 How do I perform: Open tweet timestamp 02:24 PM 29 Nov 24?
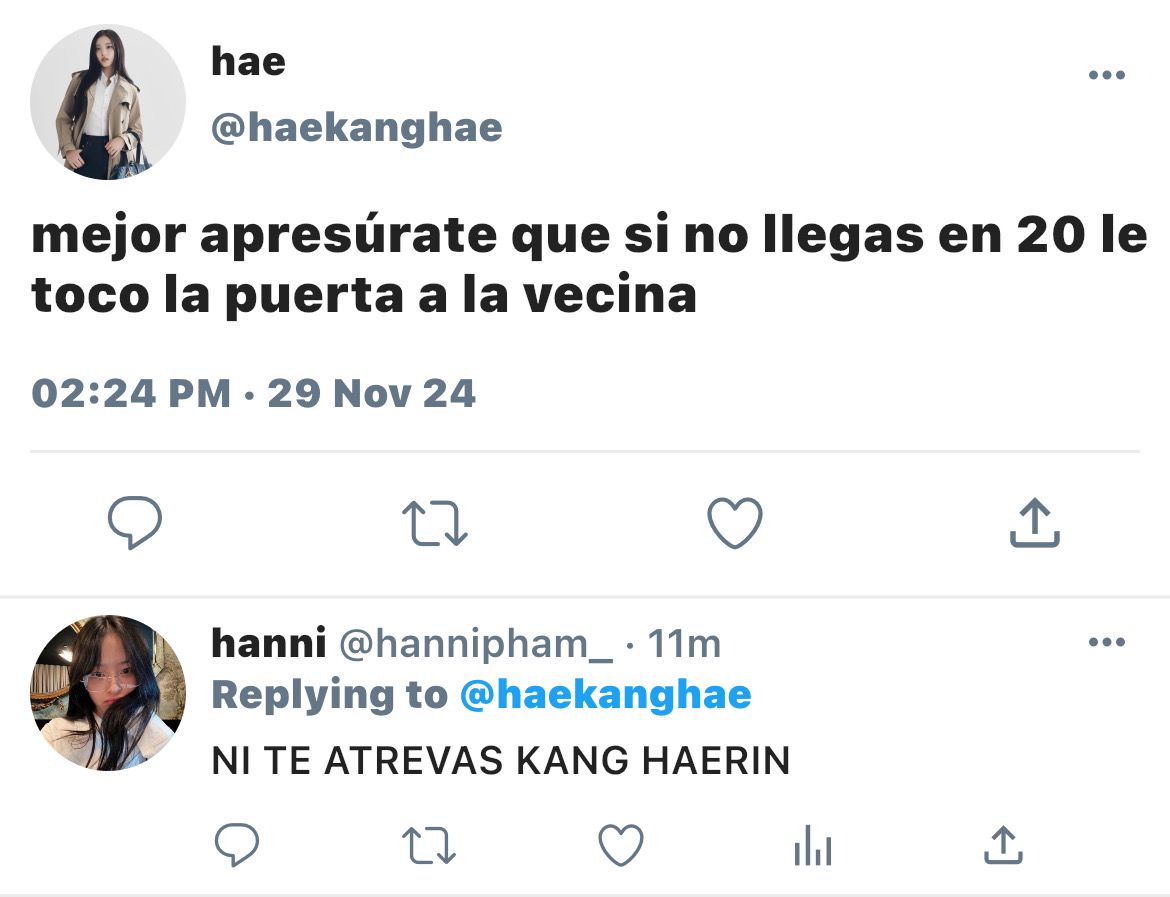click(x=254, y=393)
